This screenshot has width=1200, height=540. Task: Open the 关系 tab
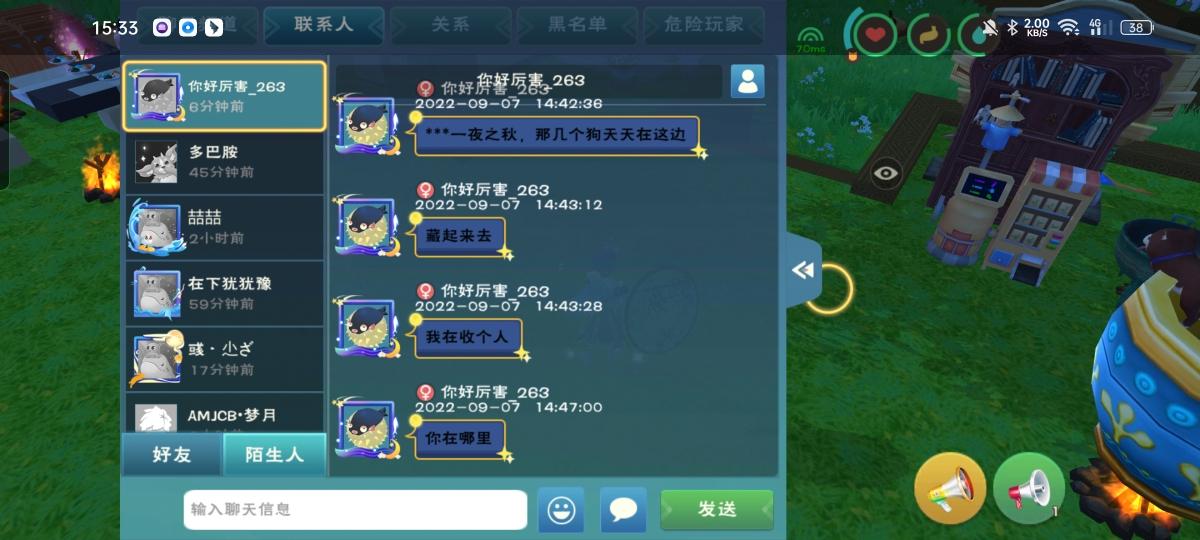click(450, 25)
